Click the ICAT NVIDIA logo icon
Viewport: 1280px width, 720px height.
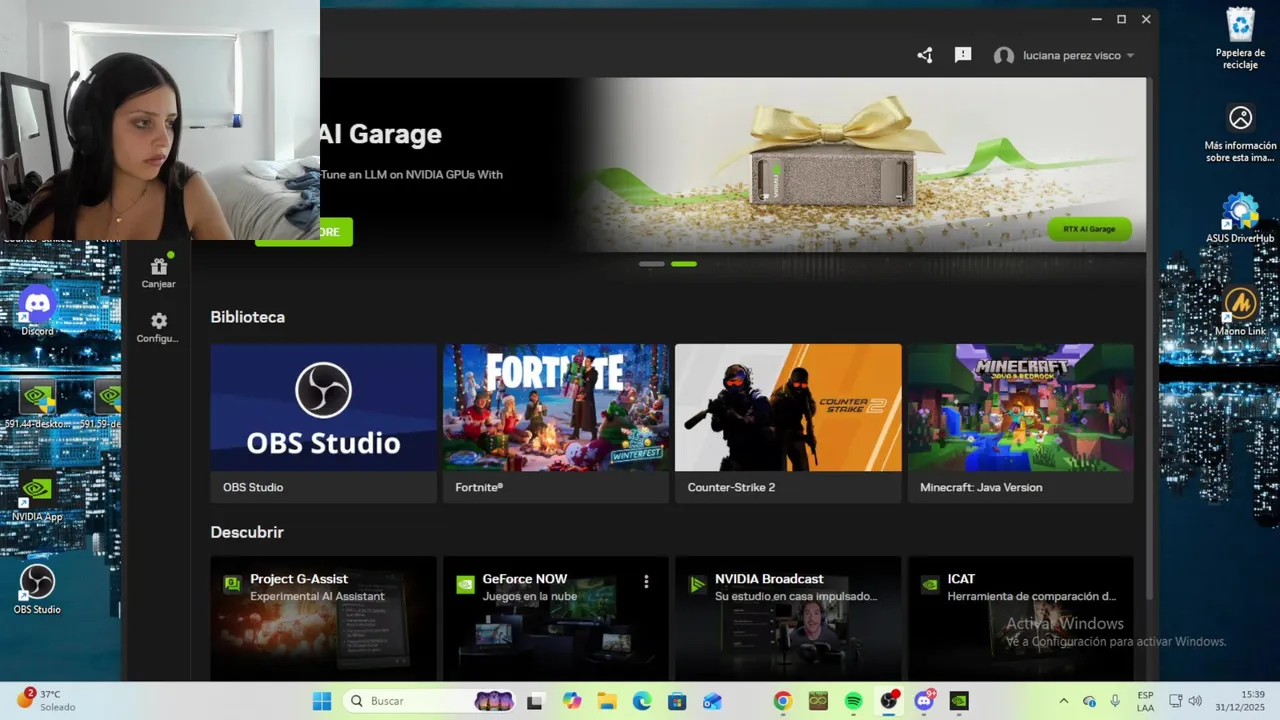930,584
